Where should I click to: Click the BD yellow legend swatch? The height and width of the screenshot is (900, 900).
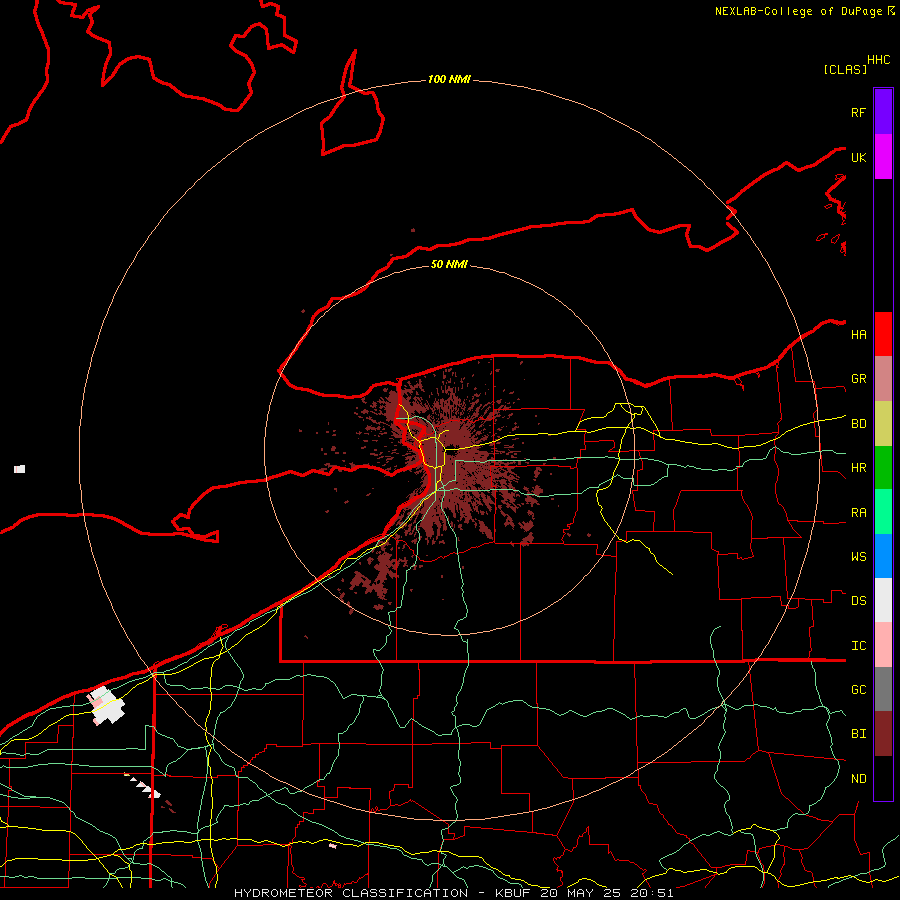(x=883, y=423)
